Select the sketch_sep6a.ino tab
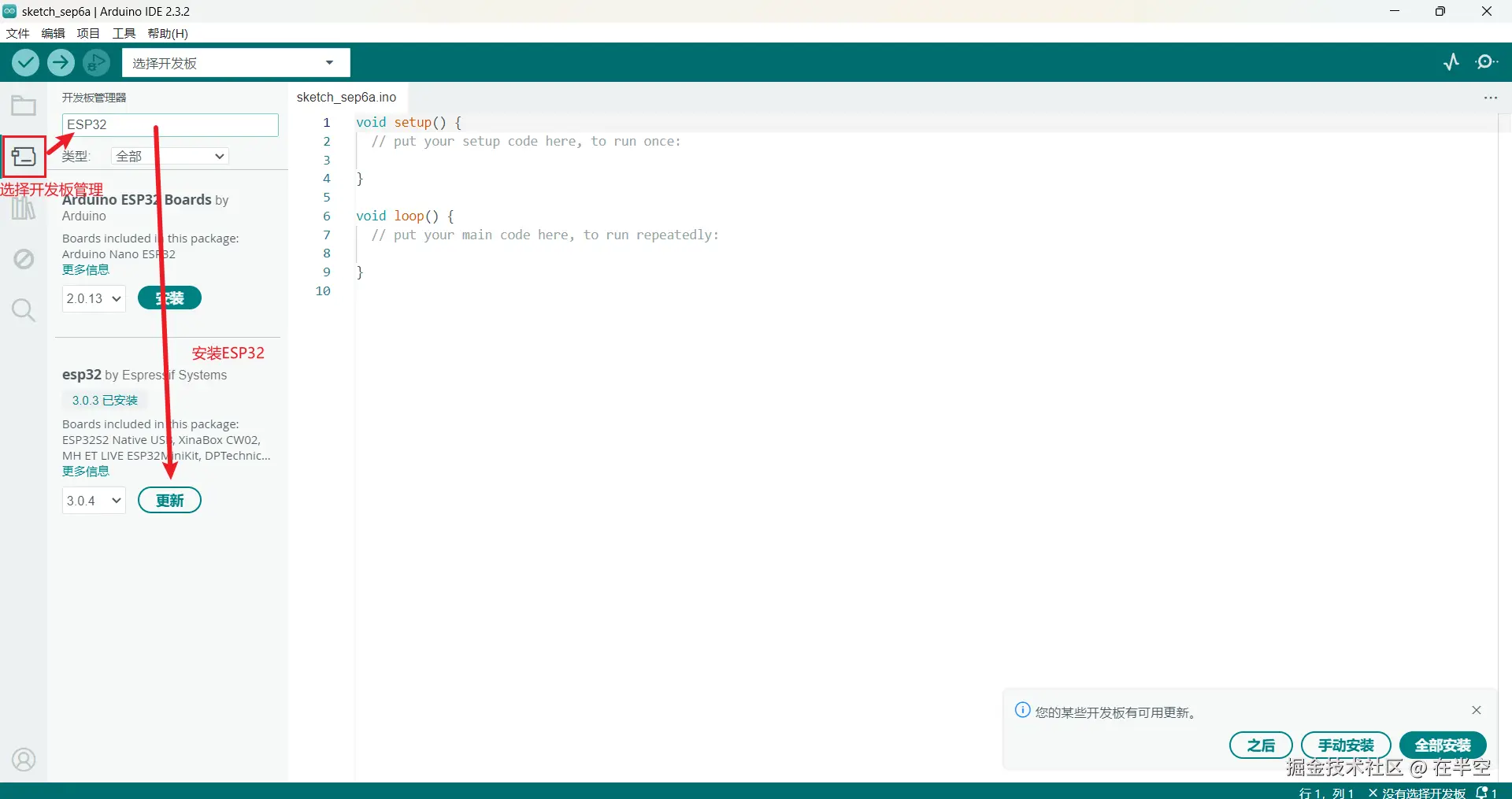 point(346,97)
